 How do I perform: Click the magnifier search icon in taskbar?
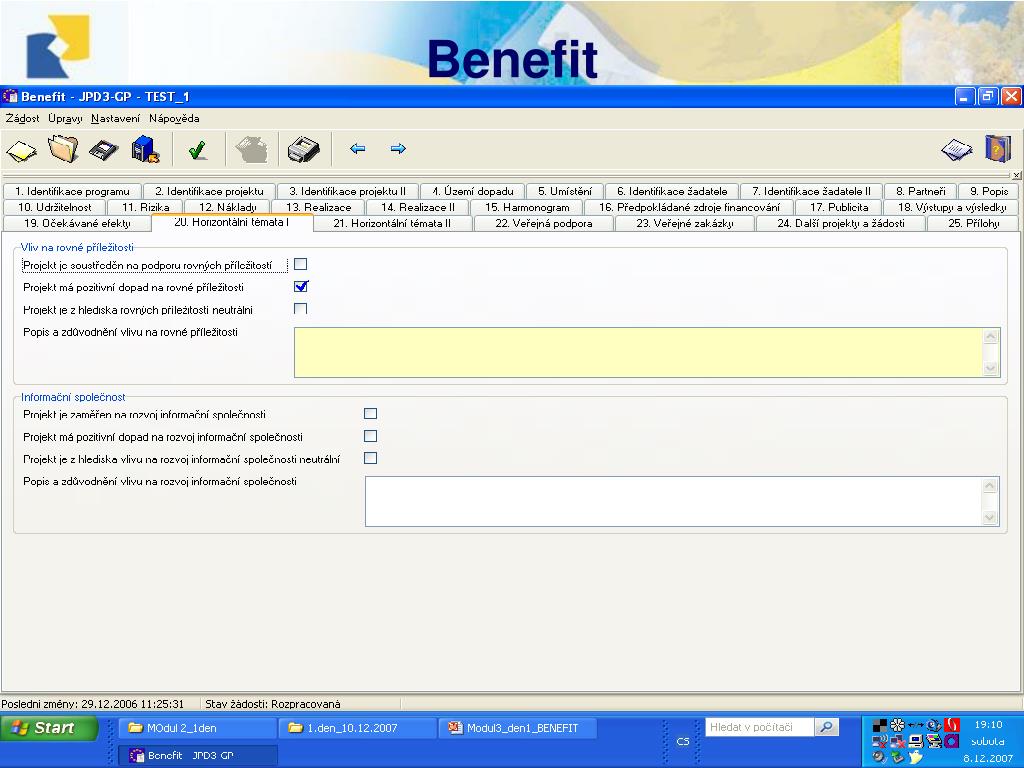pos(826,727)
